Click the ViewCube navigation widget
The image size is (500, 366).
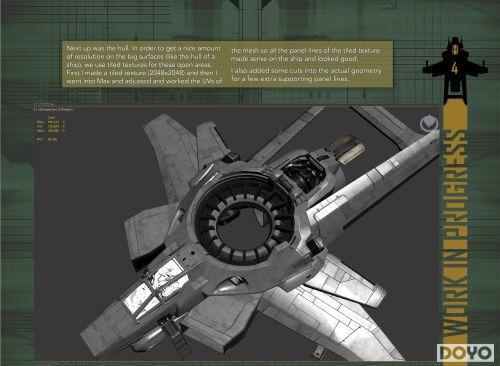tap(428, 124)
